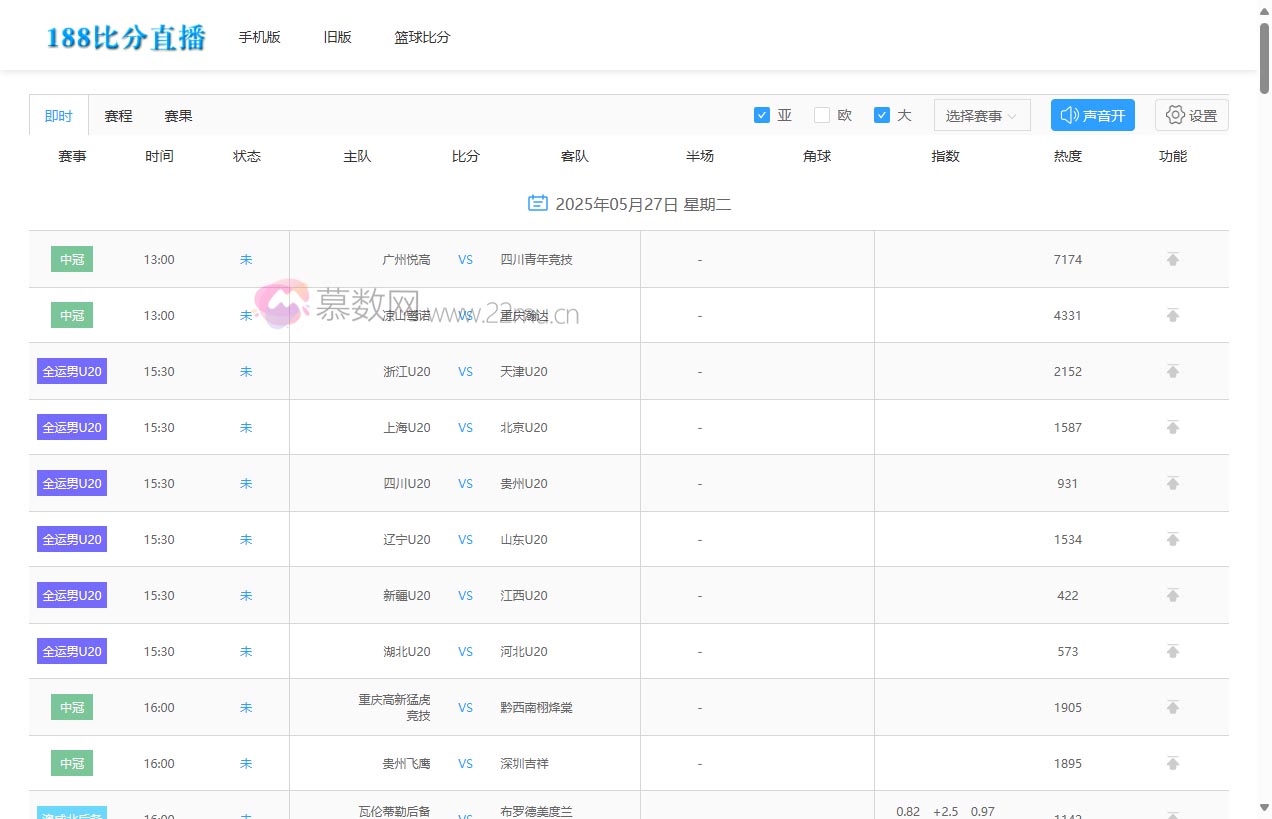Uncheck the 亚 checkbox

coord(762,114)
